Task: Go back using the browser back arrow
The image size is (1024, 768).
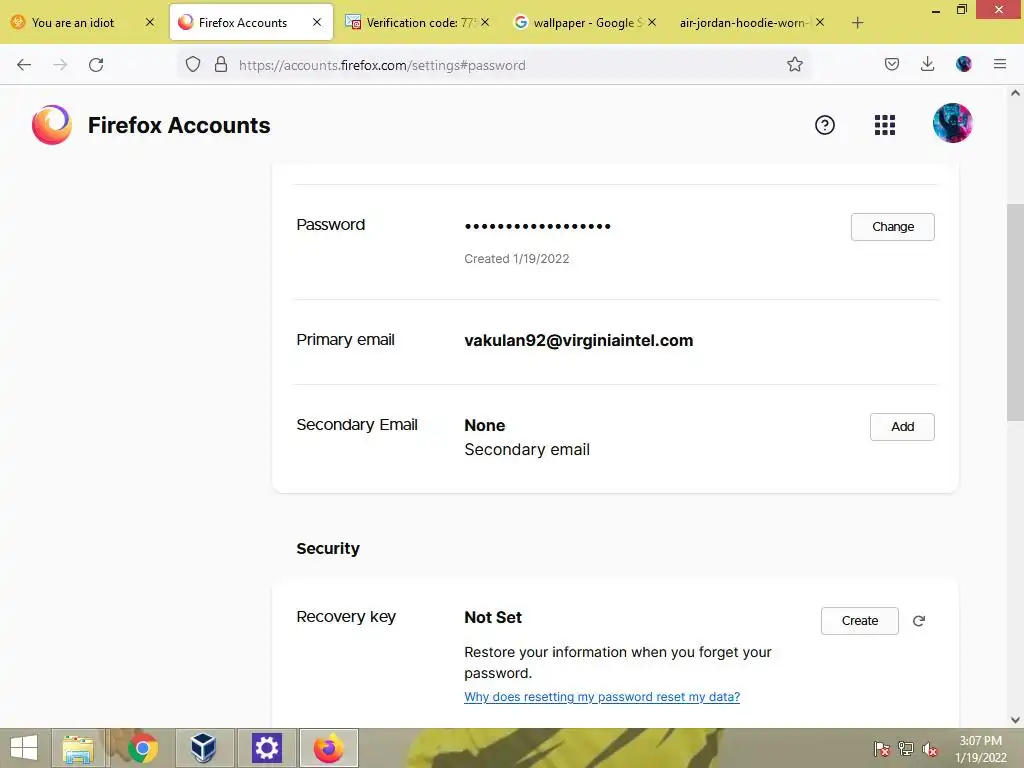Action: 24,65
